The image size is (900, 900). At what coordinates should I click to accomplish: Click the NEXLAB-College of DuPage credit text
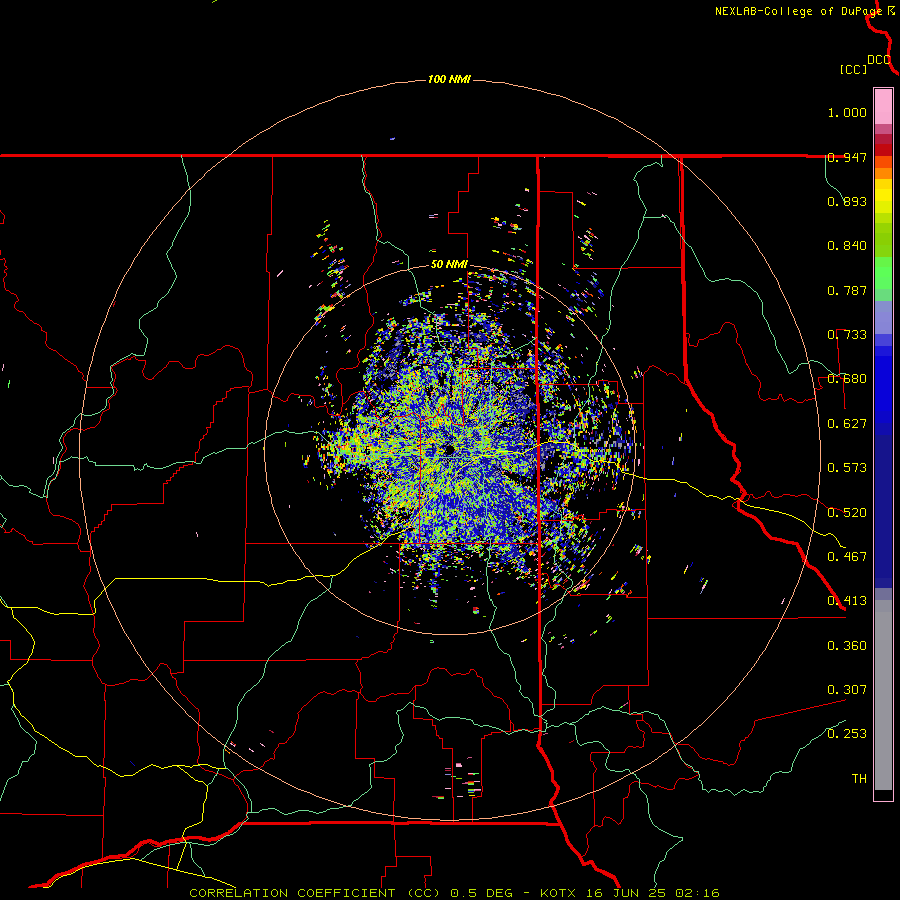point(798,11)
